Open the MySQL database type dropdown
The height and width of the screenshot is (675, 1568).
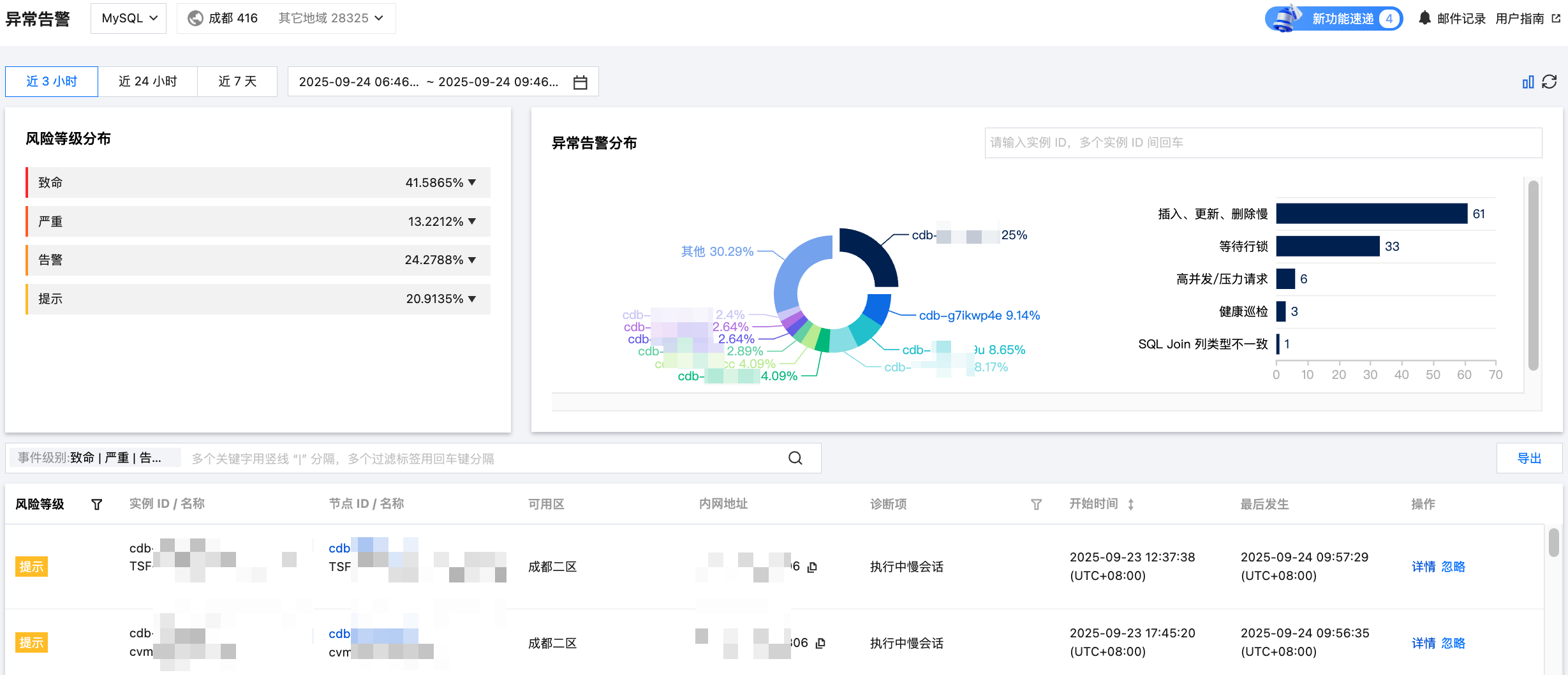point(129,19)
